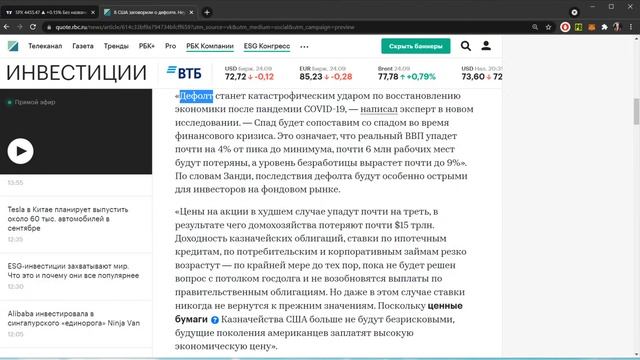Click the Скрыть баннеры button
This screenshot has width=640, height=360.
[416, 46]
